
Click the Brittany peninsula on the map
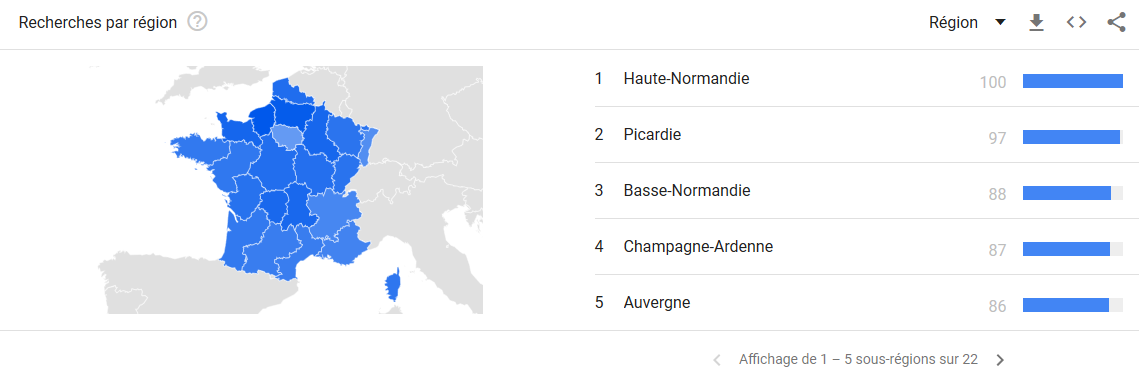(196, 146)
